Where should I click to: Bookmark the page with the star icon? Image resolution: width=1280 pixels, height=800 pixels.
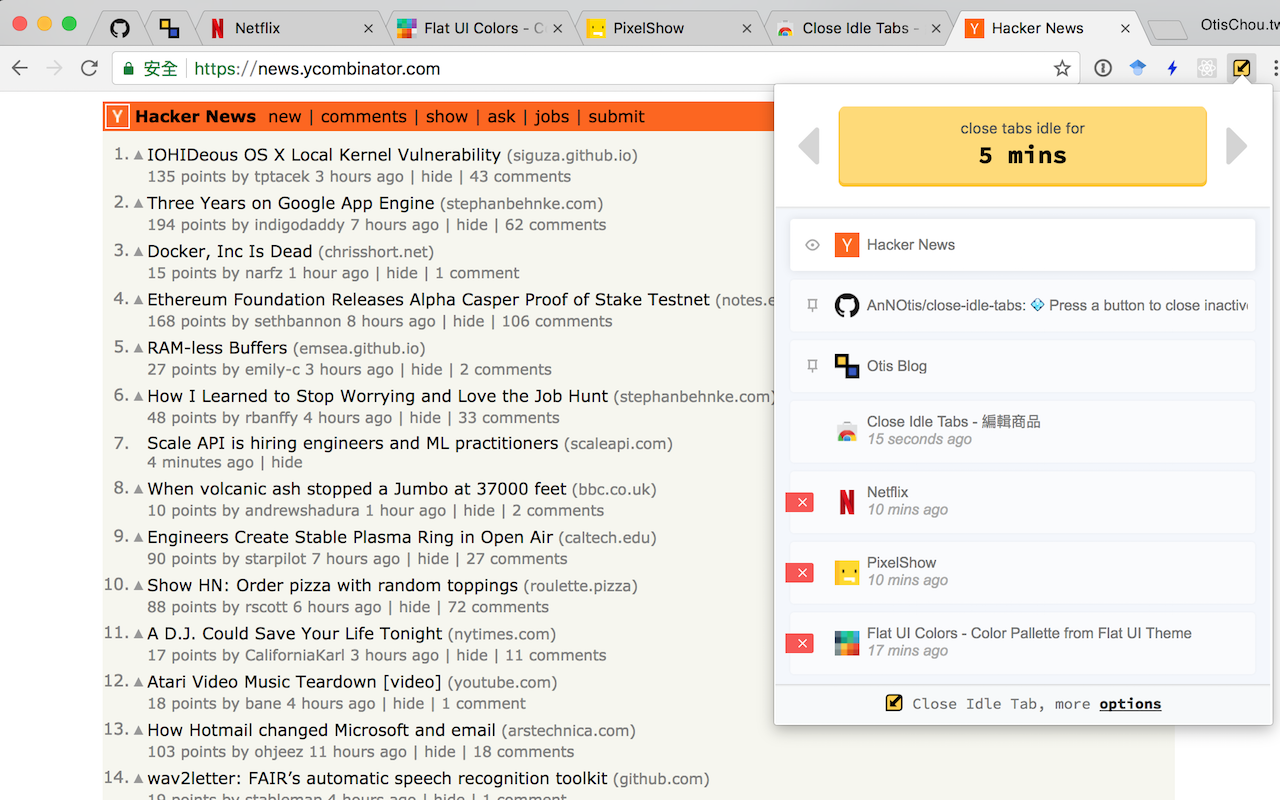[1062, 68]
